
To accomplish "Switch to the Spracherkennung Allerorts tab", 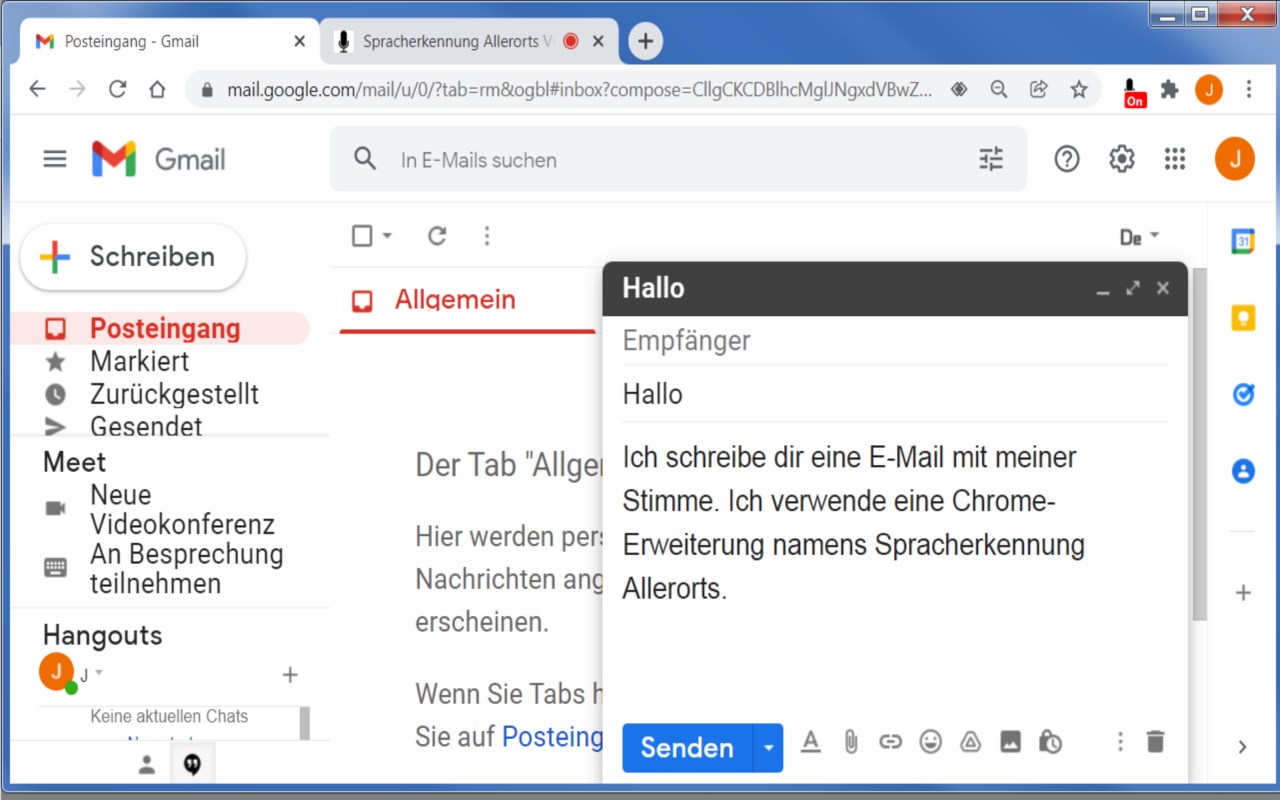I will click(x=470, y=41).
